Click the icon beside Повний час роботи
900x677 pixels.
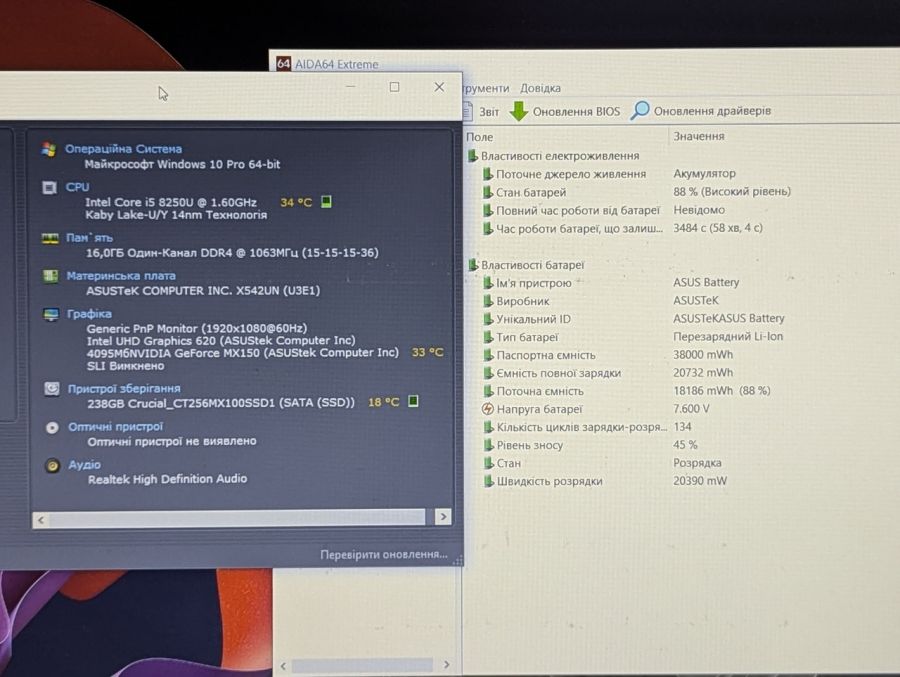[487, 210]
